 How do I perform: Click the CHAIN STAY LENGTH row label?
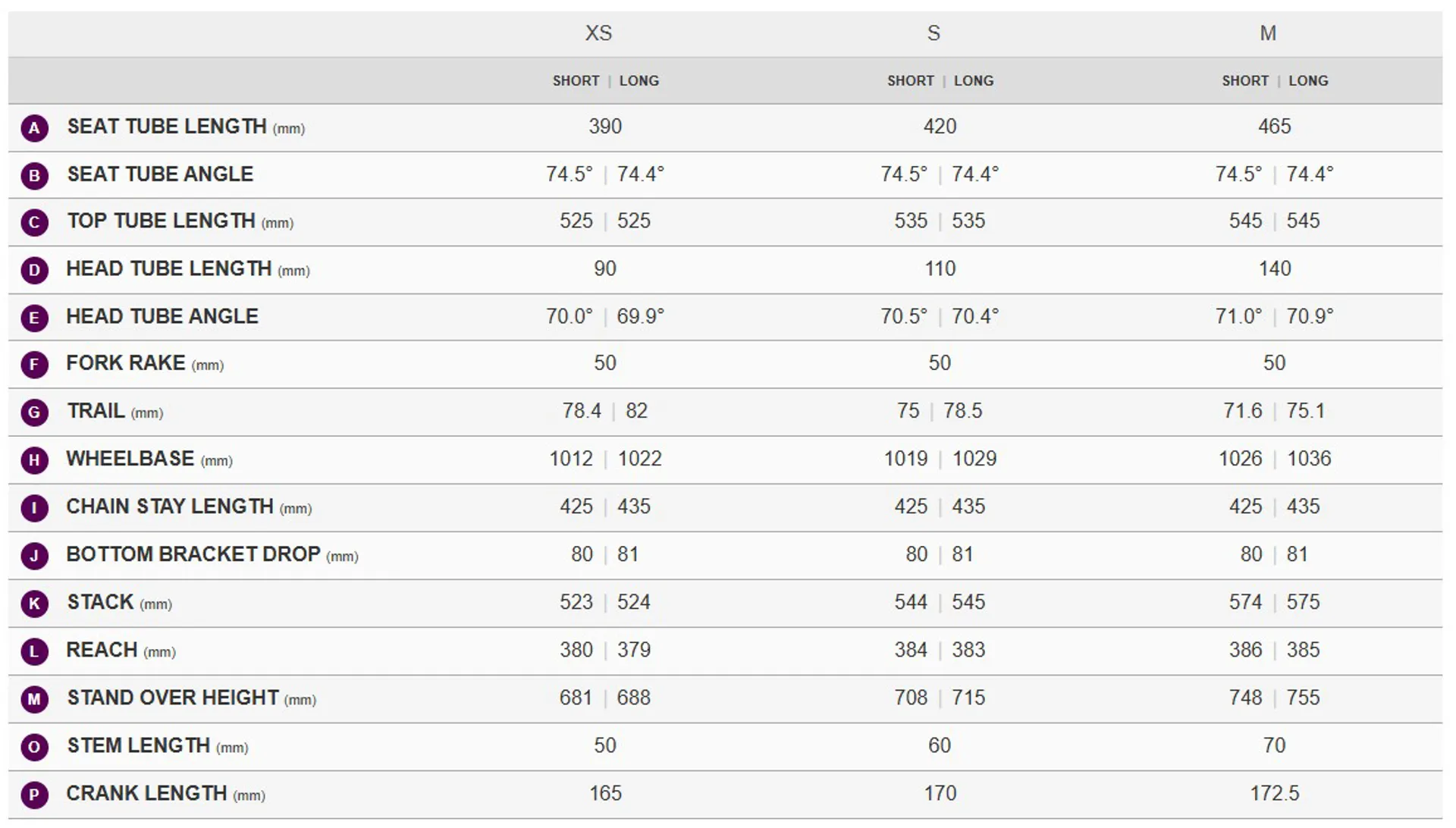pos(170,507)
